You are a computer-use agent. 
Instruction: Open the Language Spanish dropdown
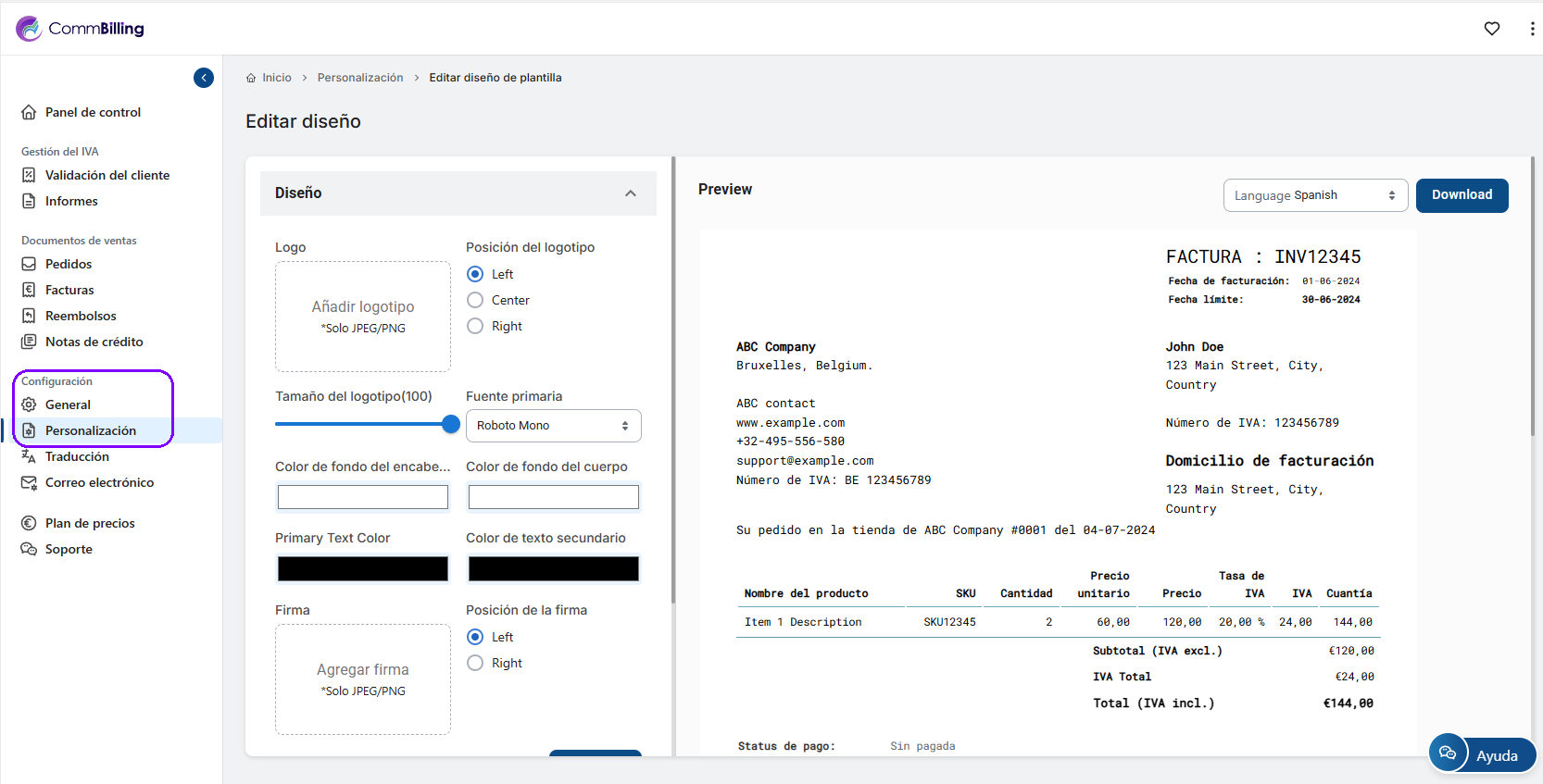pyautogui.click(x=1314, y=195)
